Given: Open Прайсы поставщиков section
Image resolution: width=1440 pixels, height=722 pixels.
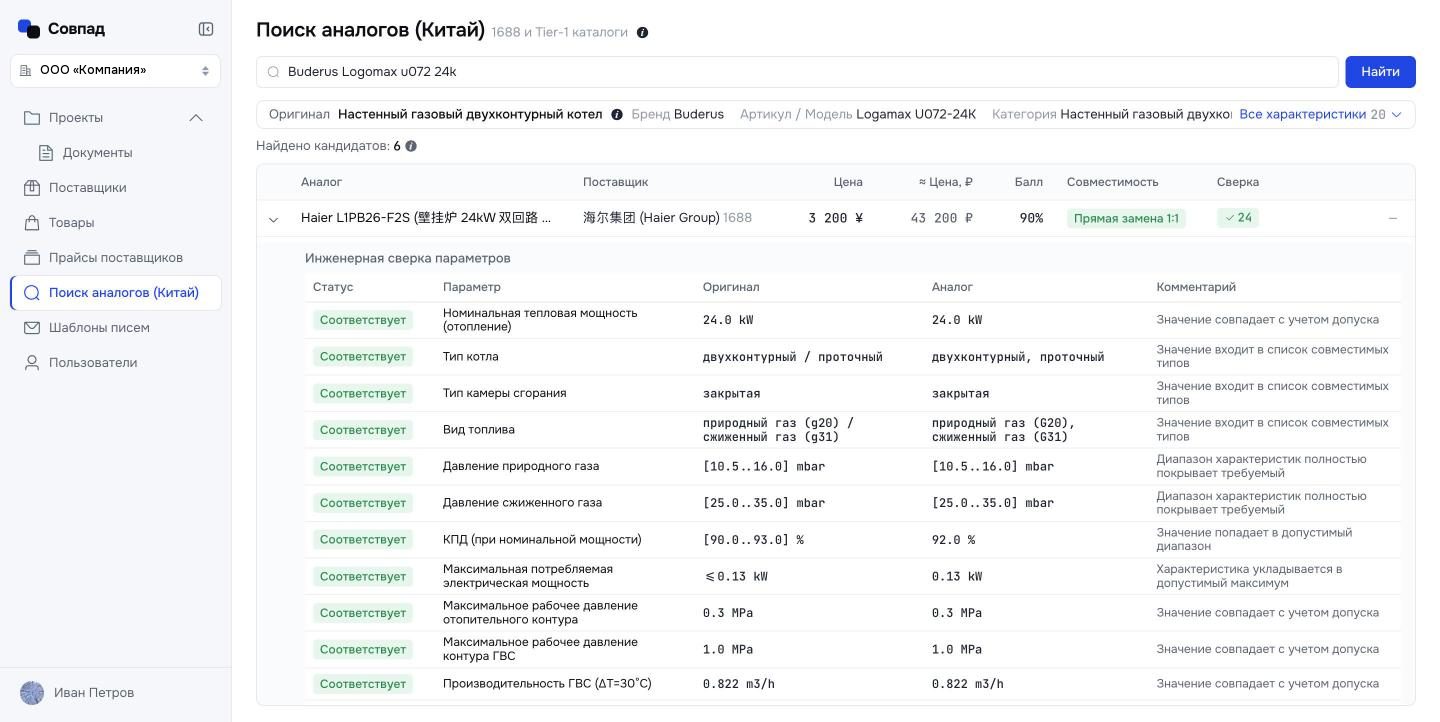Looking at the screenshot, I should (116, 258).
